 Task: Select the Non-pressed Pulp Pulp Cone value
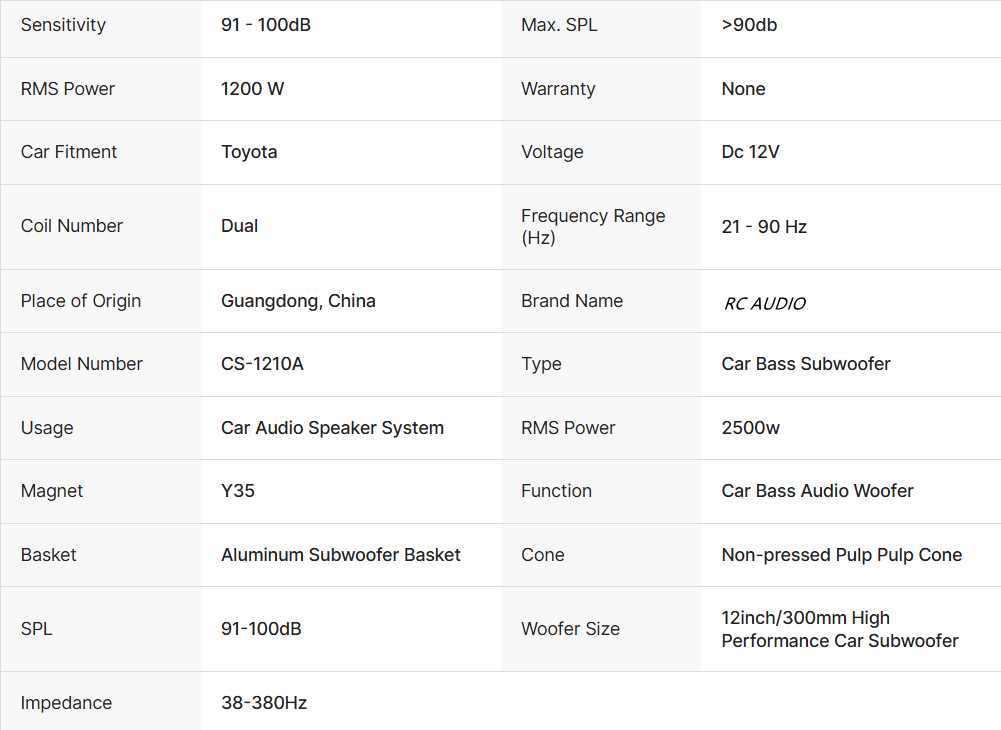tap(841, 555)
